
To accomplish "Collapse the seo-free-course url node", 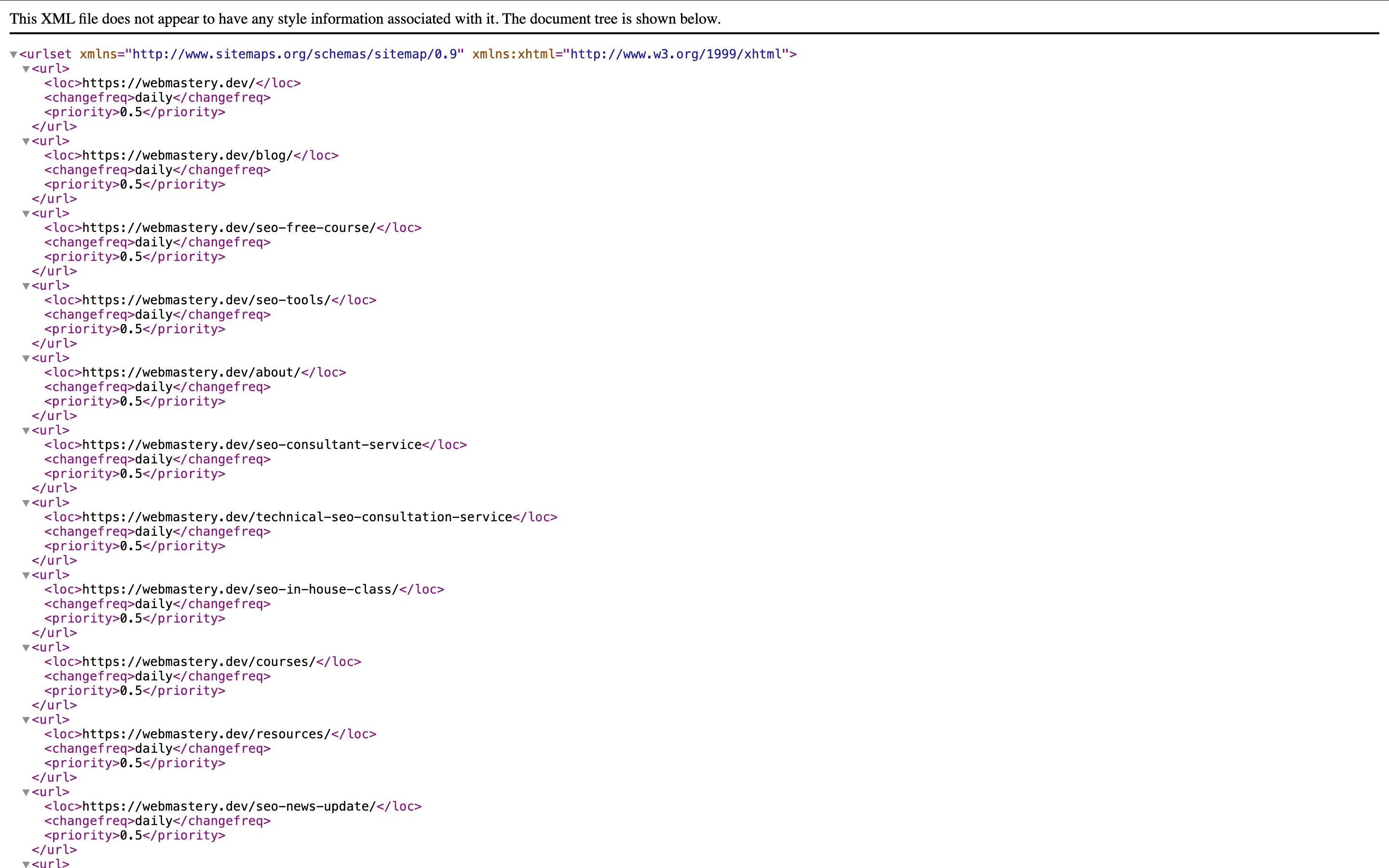I will [x=26, y=213].
